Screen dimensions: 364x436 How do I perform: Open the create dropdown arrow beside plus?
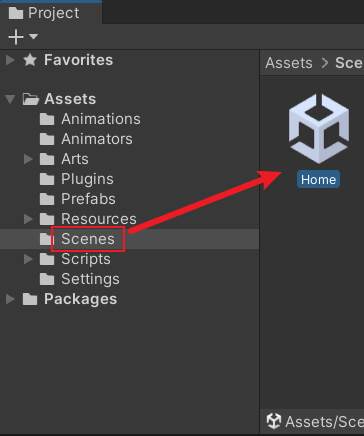33,36
